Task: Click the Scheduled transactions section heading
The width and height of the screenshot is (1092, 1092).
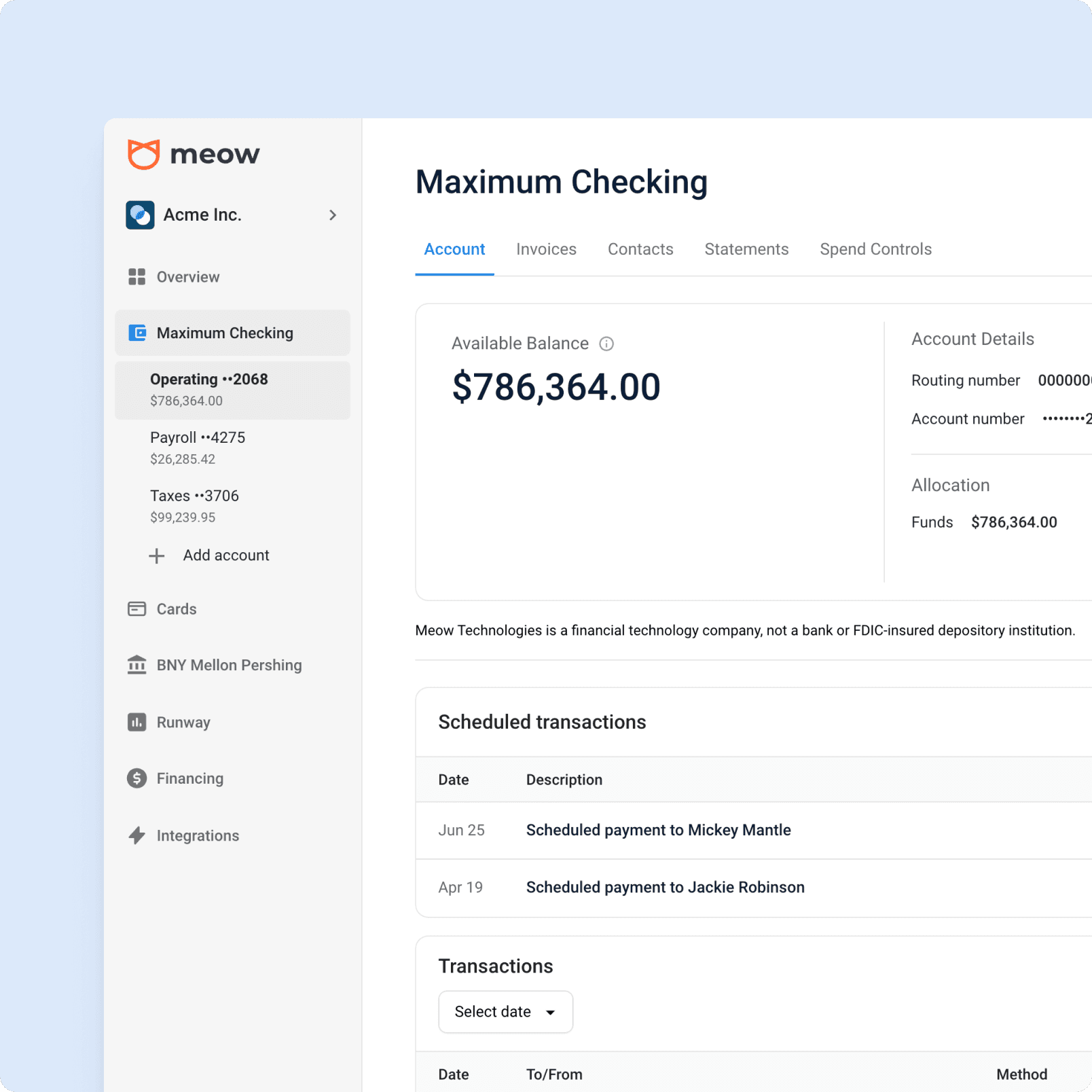Action: click(x=542, y=722)
